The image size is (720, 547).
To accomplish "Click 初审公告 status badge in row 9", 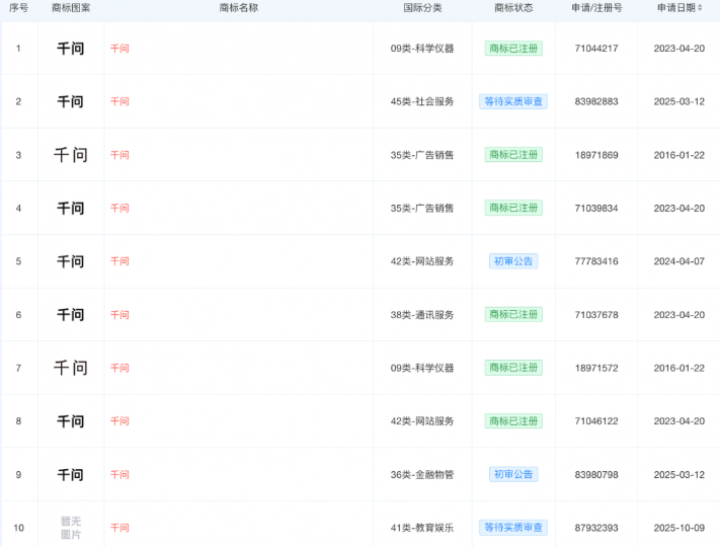I will pos(513,474).
